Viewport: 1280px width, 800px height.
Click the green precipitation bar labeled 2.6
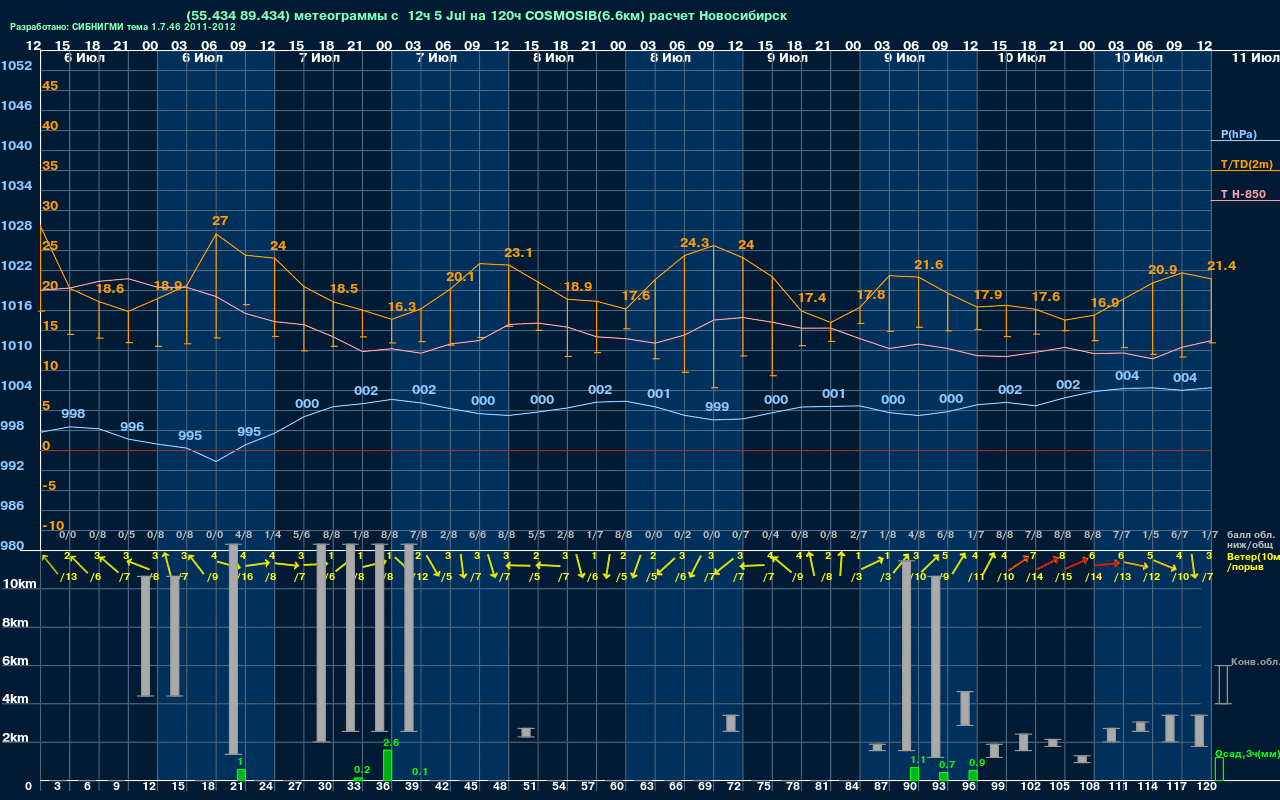[388, 765]
